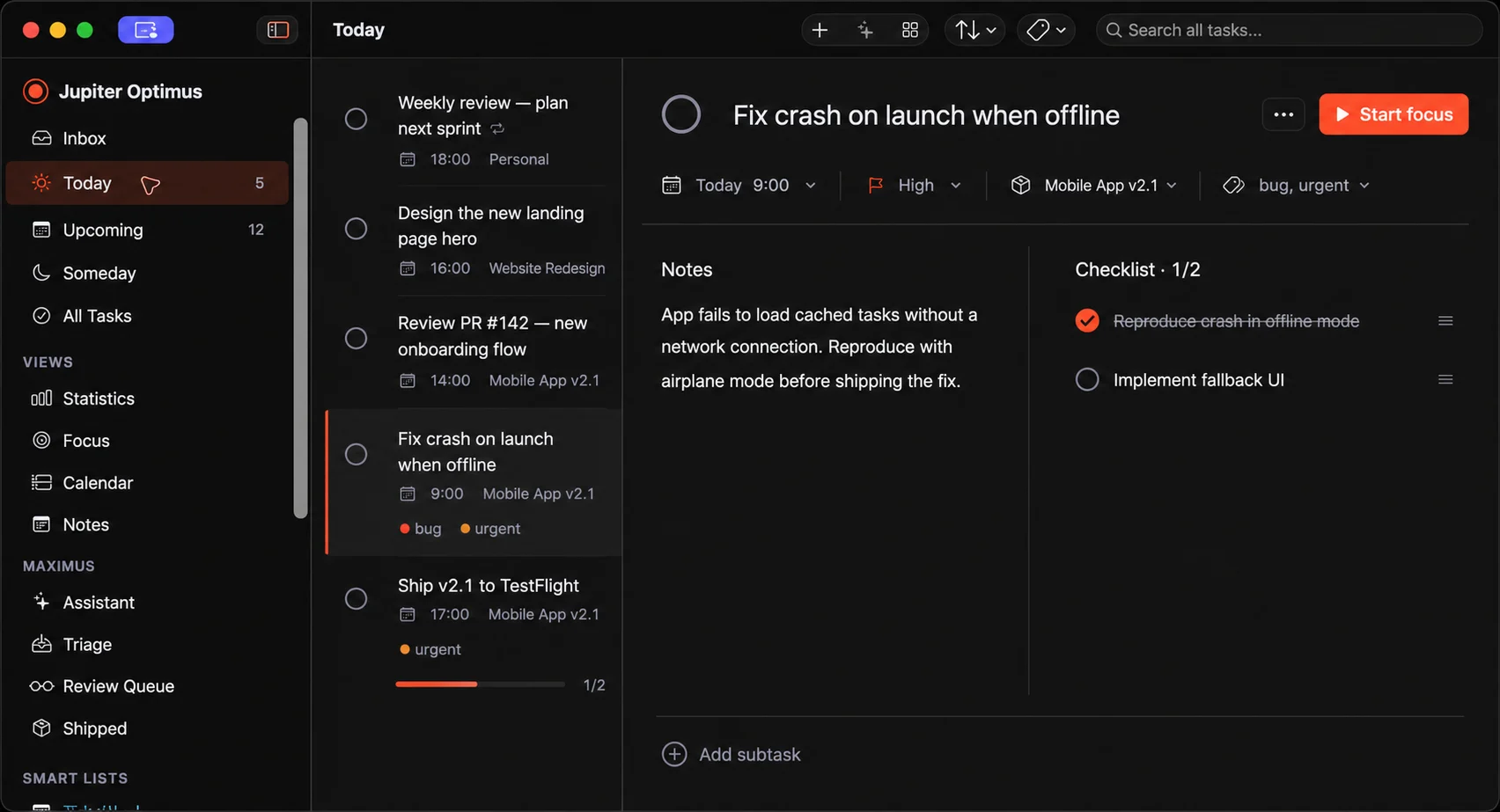This screenshot has height=812, width=1500.
Task: Click the Ship v2.1 progress bar
Action: (x=480, y=684)
